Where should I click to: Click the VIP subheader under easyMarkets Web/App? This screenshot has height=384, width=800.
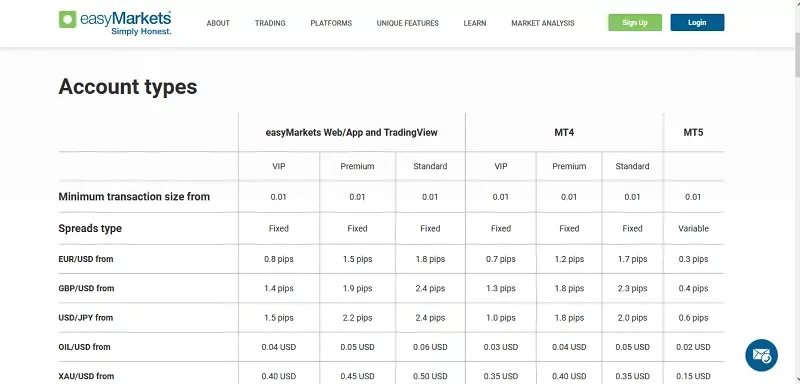tap(279, 166)
